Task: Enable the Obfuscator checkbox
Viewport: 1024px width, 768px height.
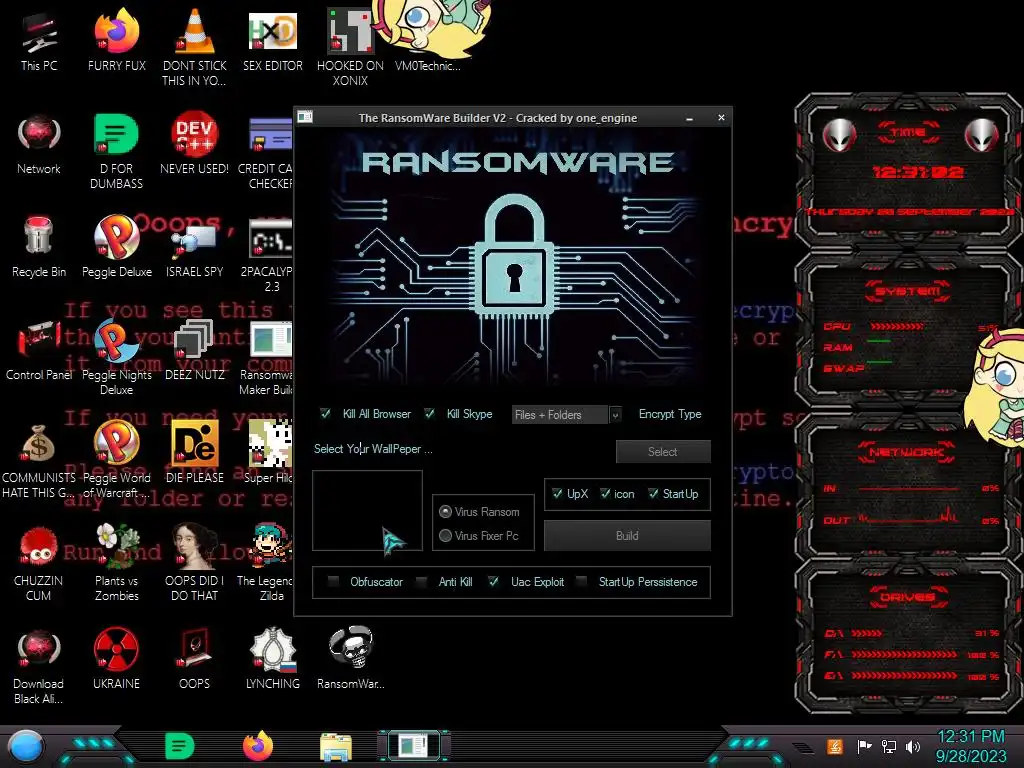Action: 333,581
